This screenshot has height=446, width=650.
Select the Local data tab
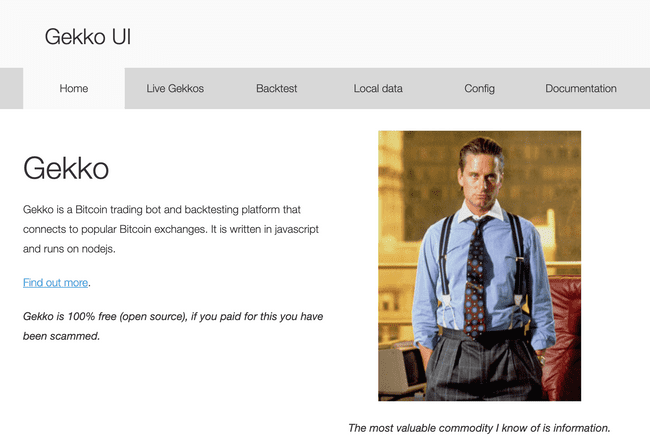pyautogui.click(x=378, y=89)
